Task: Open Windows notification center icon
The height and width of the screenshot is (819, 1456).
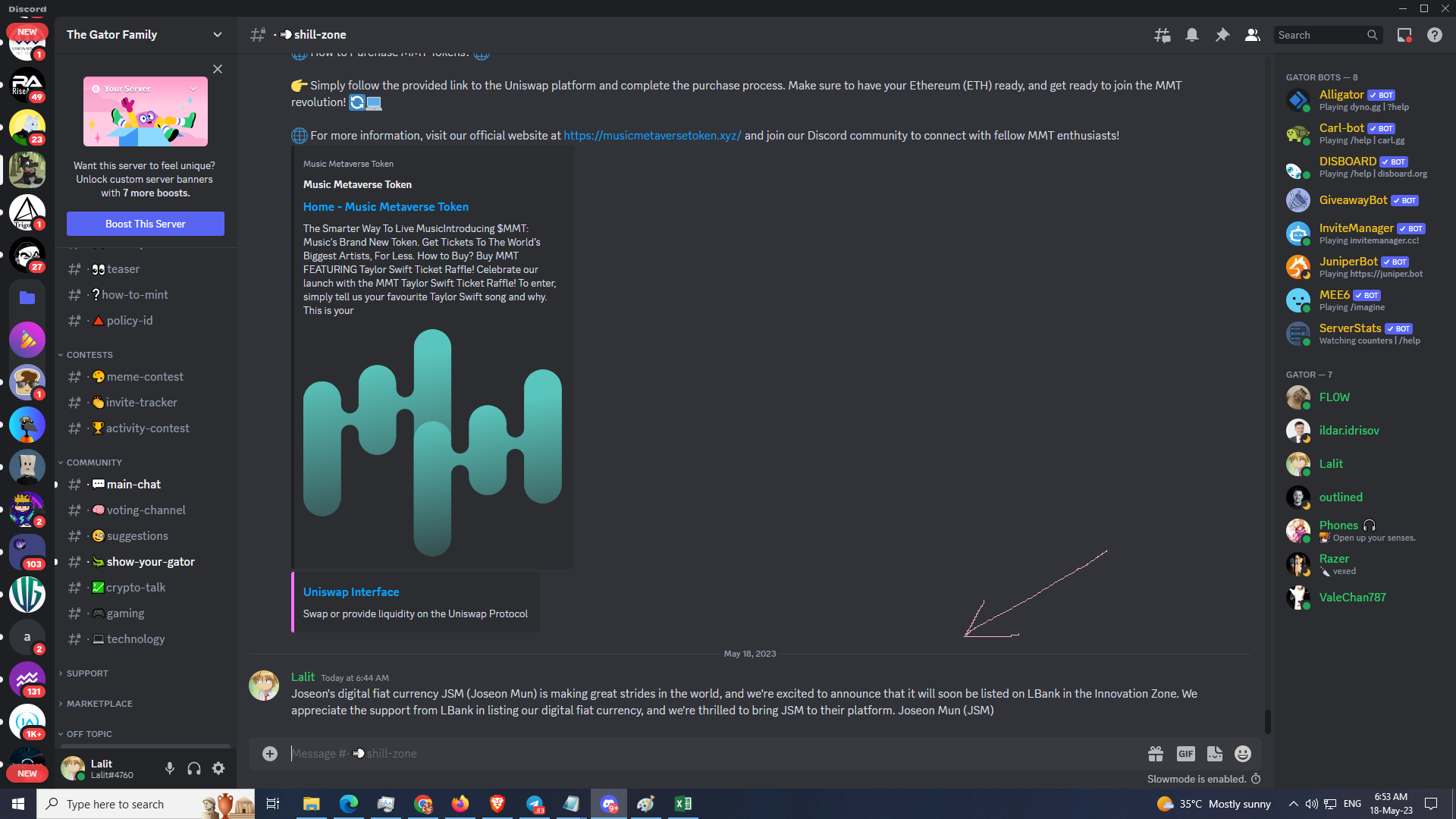Action: [x=1432, y=804]
